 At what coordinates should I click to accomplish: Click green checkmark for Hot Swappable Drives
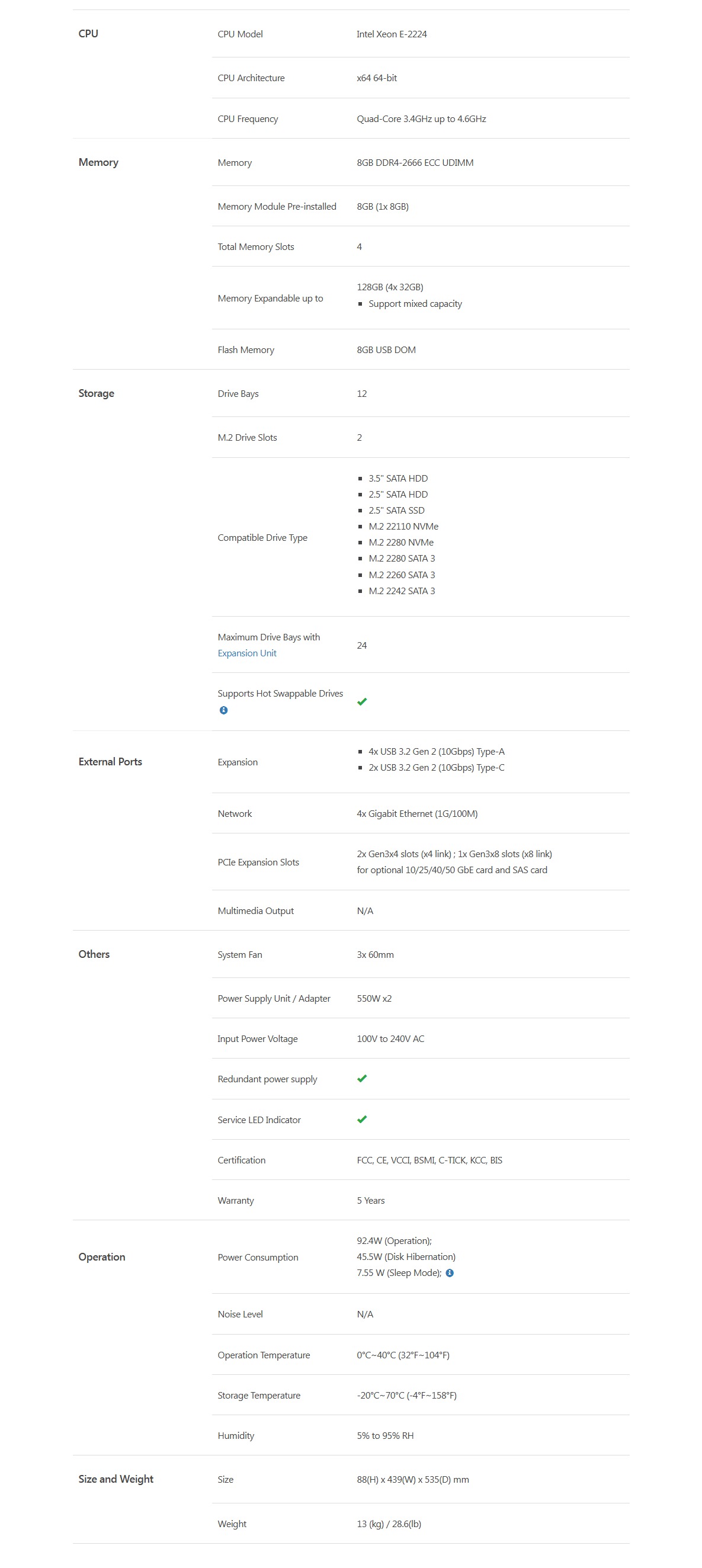point(361,702)
